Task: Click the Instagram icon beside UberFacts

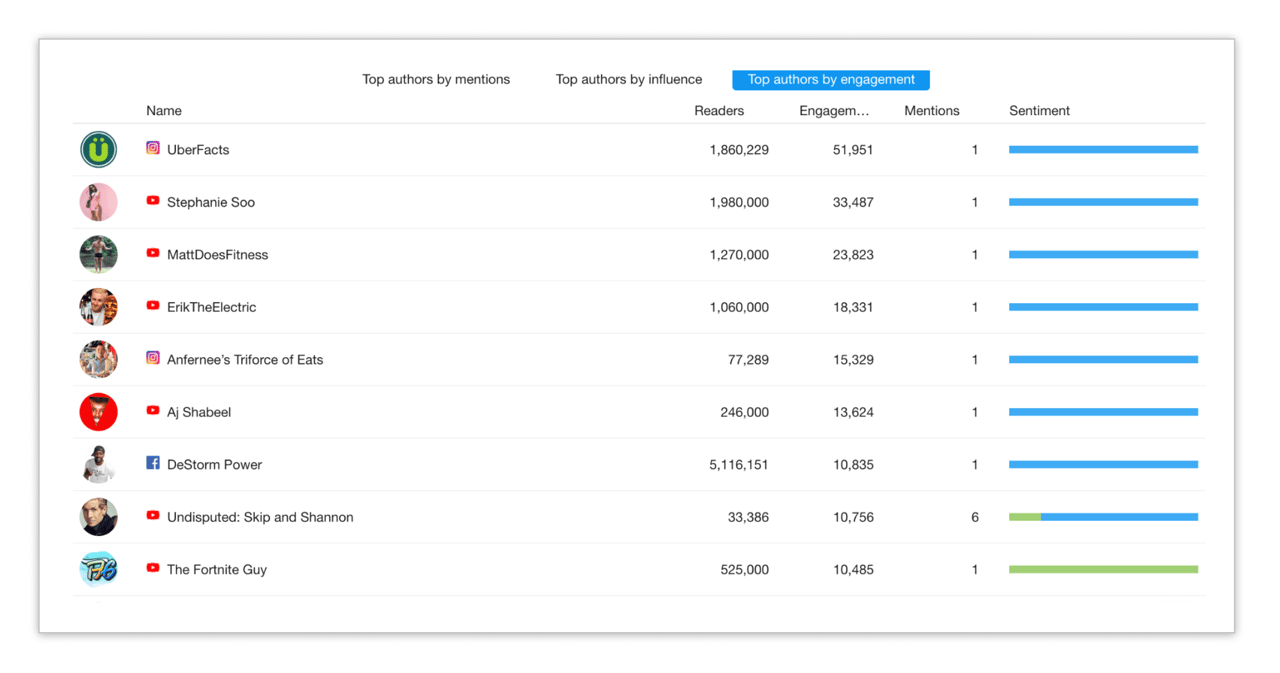Action: (153, 148)
